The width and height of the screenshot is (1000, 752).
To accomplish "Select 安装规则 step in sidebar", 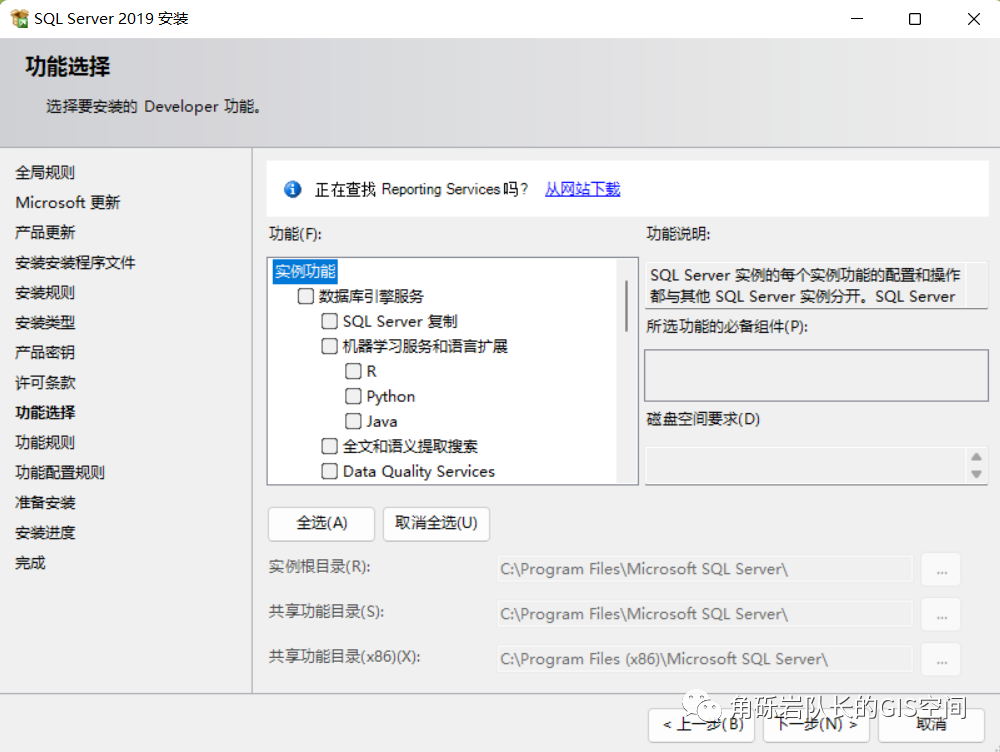I will pos(45,292).
